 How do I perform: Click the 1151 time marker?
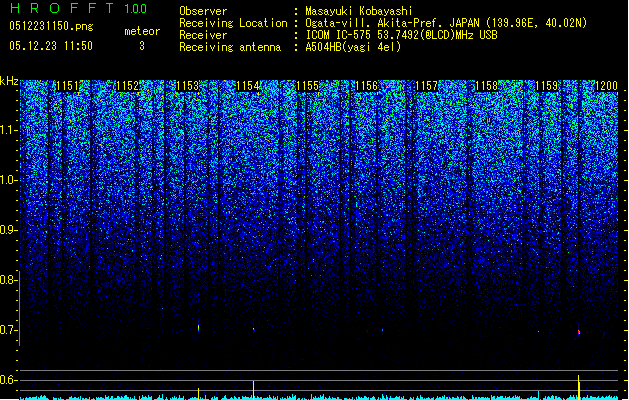pyautogui.click(x=67, y=86)
